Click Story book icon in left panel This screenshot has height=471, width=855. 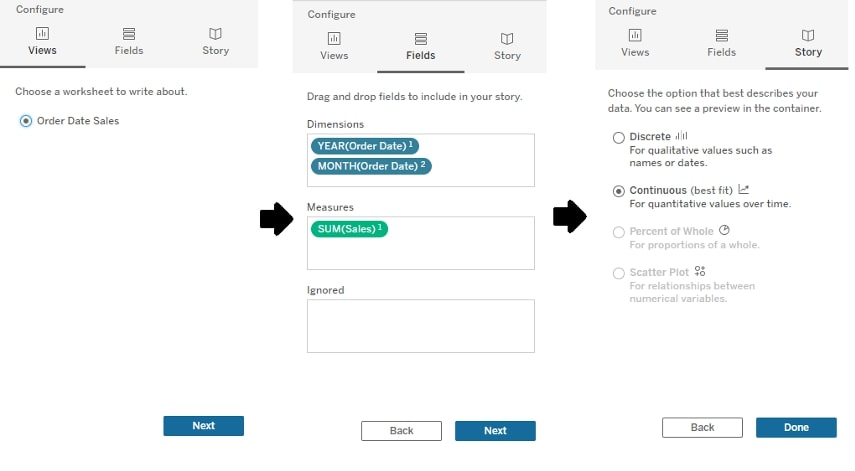pyautogui.click(x=215, y=34)
